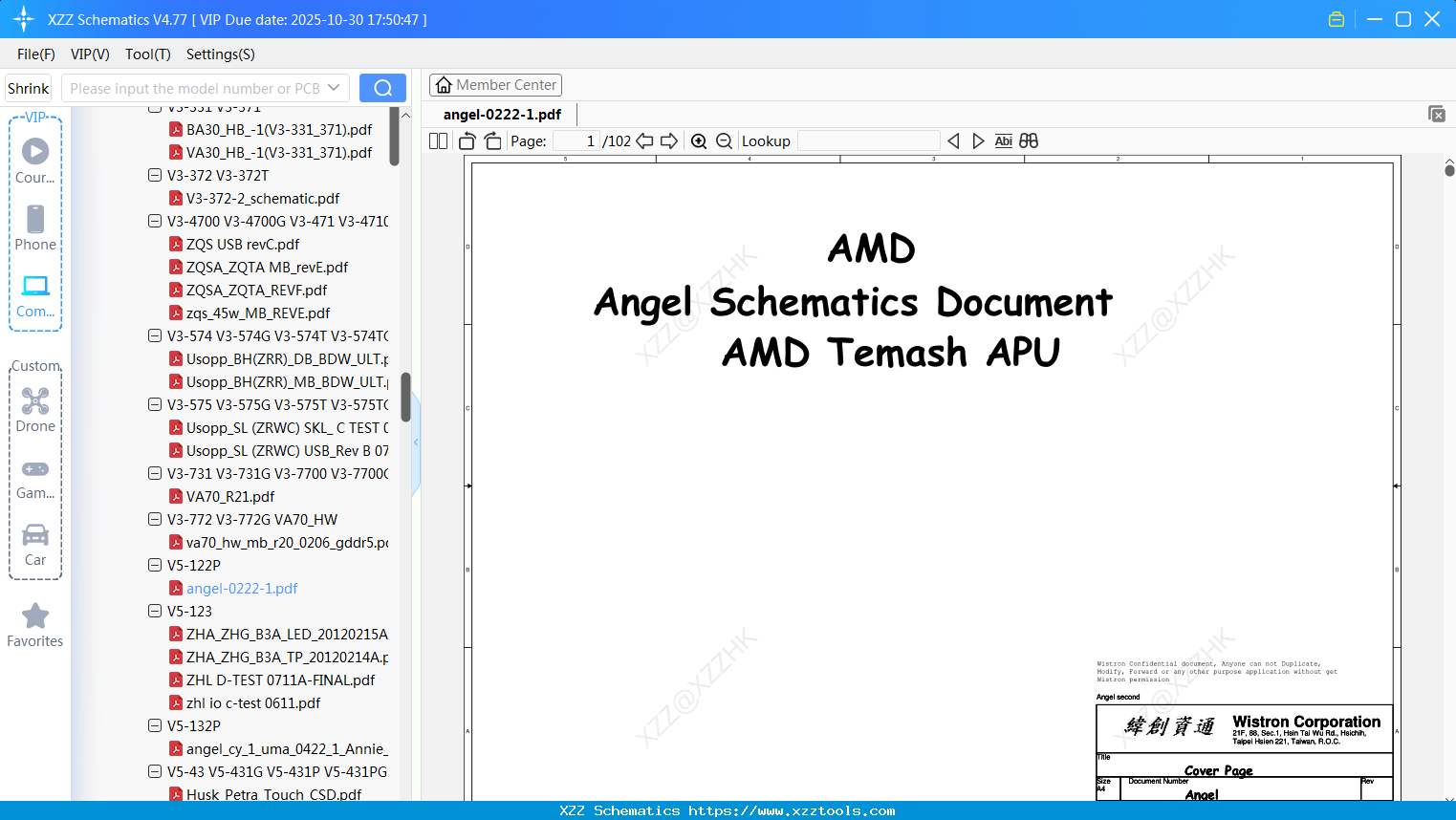This screenshot has width=1456, height=820.
Task: Zoom out of the schematic
Action: point(724,140)
